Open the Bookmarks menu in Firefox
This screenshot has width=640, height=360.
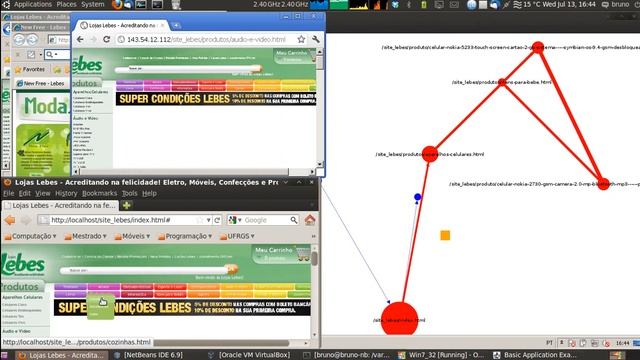[x=99, y=193]
